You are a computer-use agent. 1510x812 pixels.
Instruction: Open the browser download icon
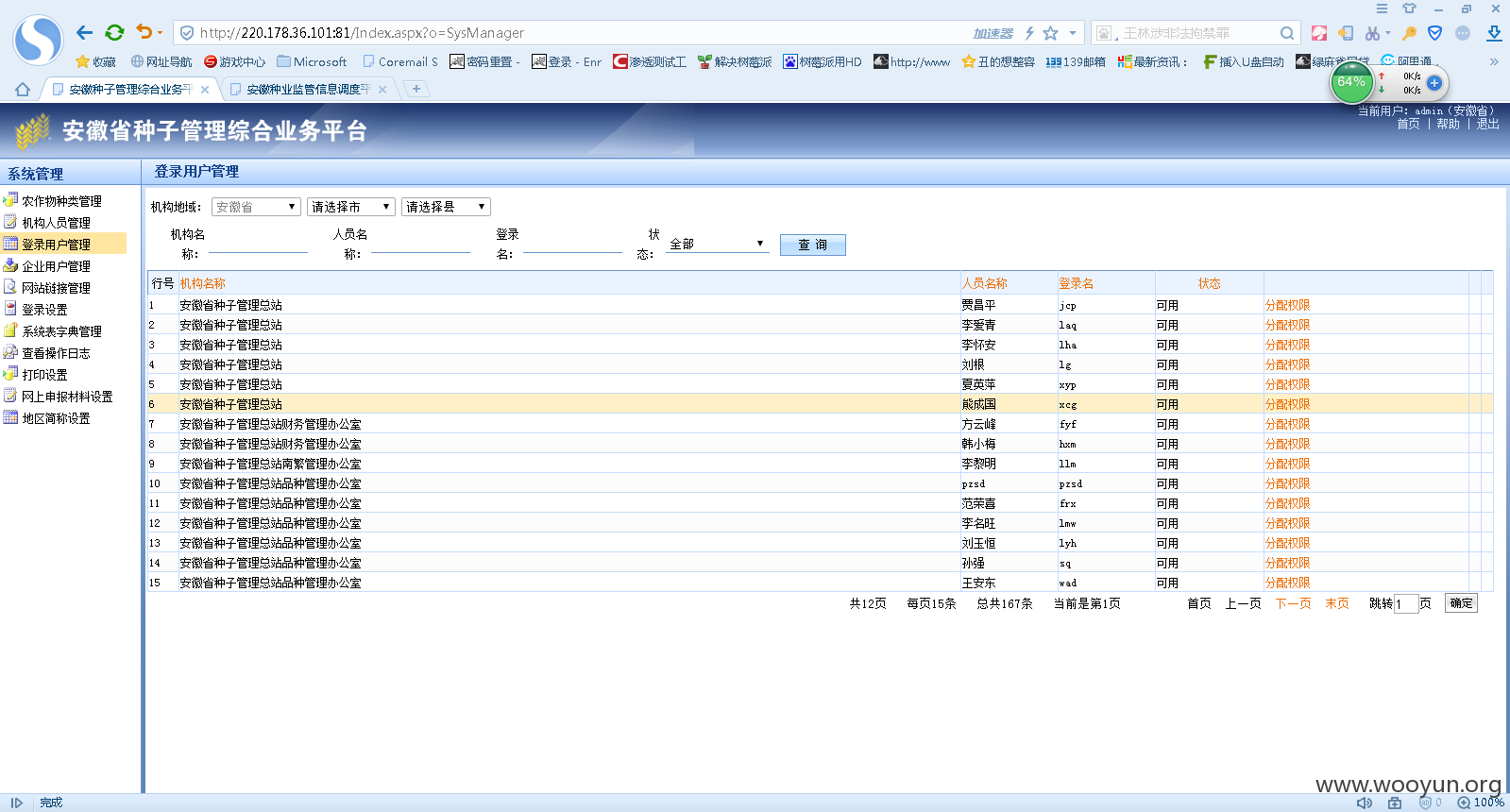[1494, 33]
